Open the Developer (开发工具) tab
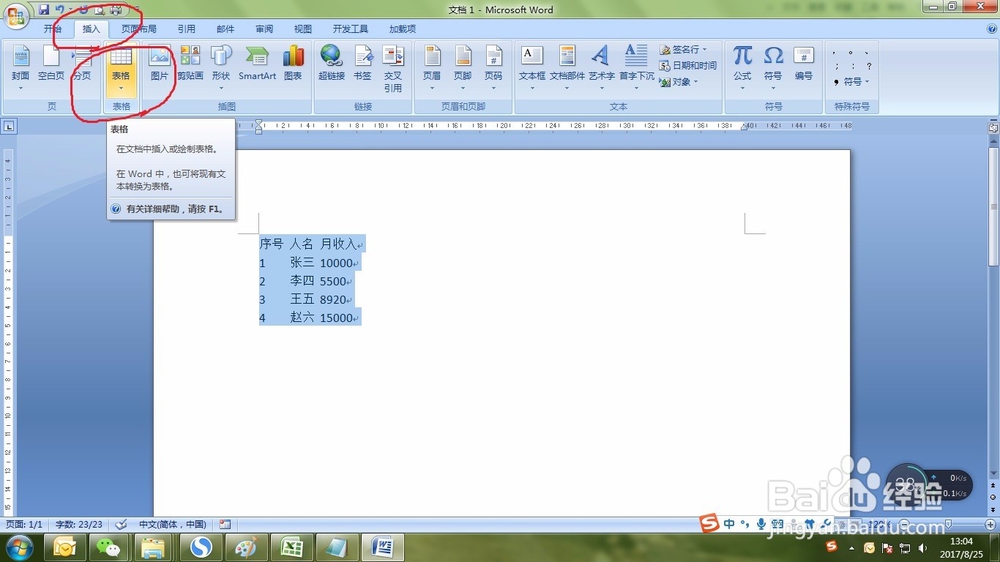1000x562 pixels. (x=350, y=29)
